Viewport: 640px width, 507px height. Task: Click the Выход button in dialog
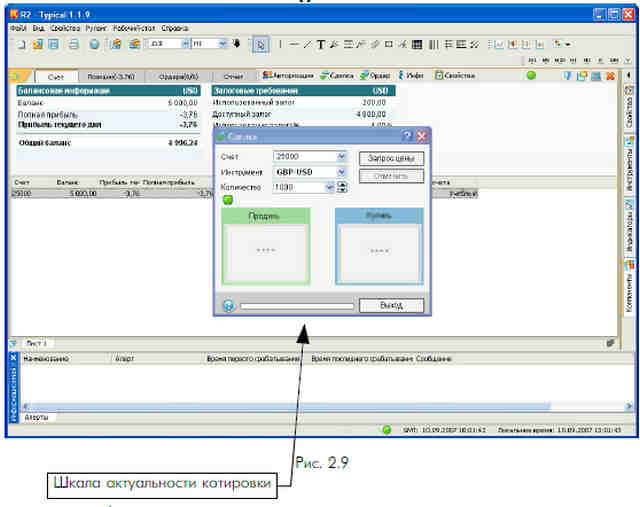pyautogui.click(x=391, y=305)
